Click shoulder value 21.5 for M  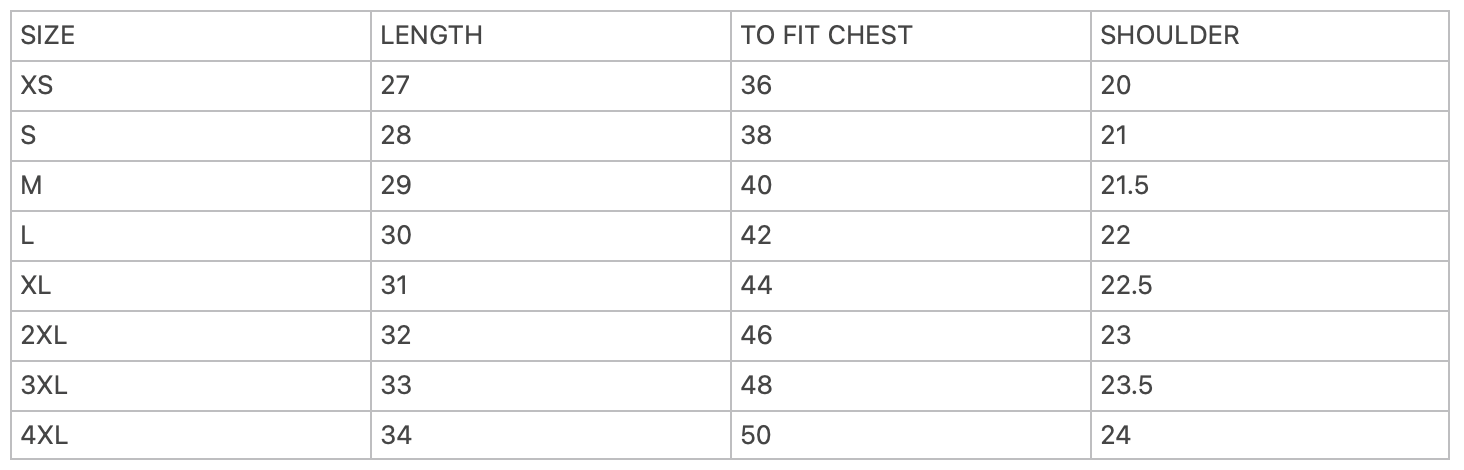coord(1127,185)
